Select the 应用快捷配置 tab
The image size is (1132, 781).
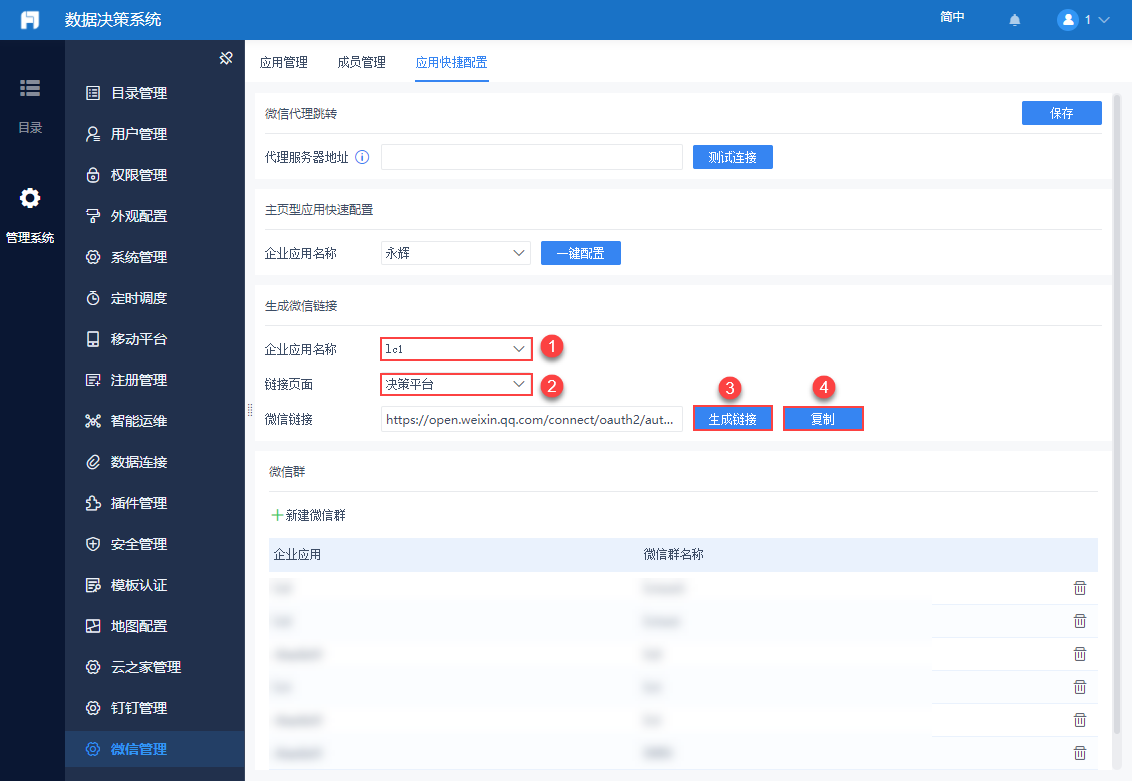[x=451, y=63]
